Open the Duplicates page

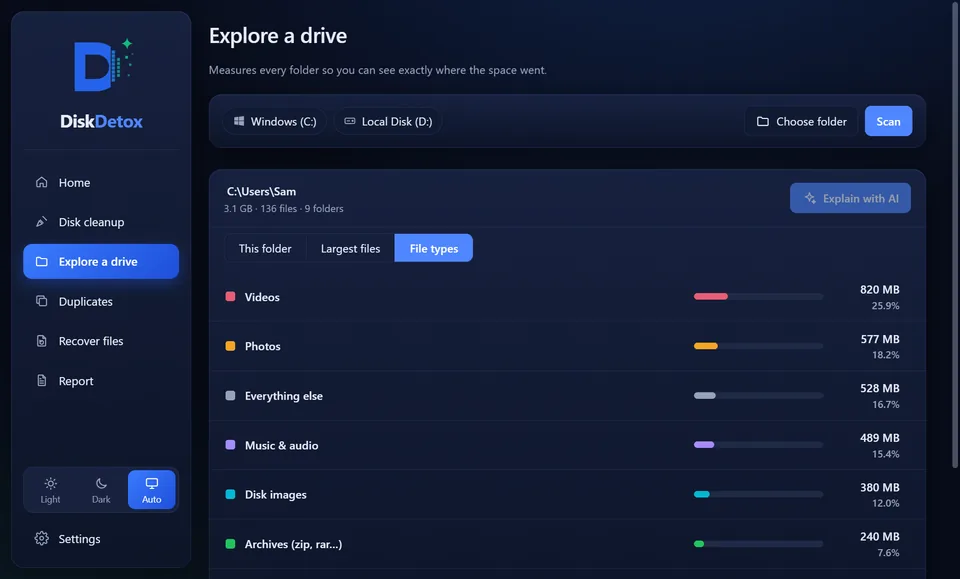101,301
